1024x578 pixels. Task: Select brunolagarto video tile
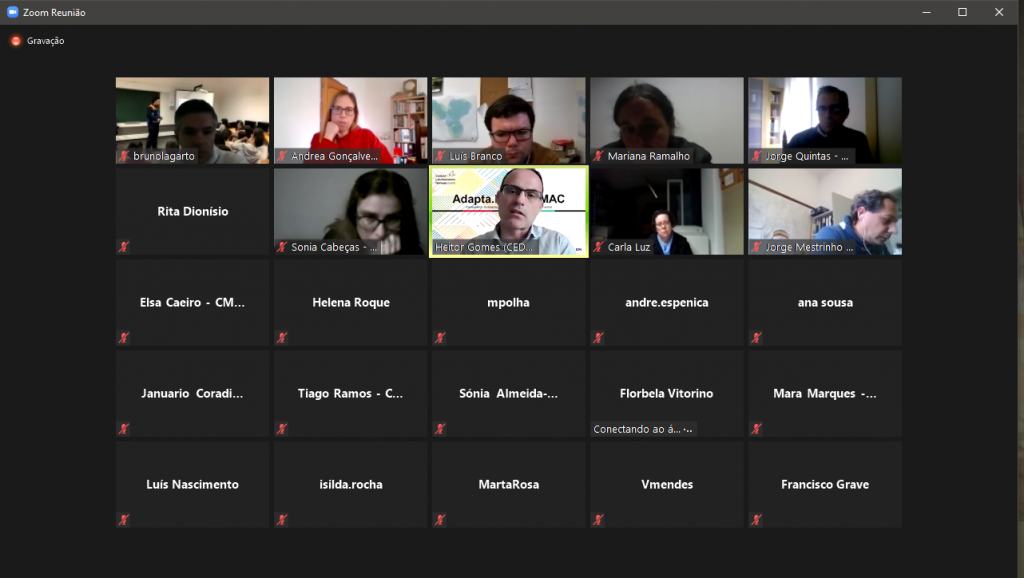click(x=193, y=120)
